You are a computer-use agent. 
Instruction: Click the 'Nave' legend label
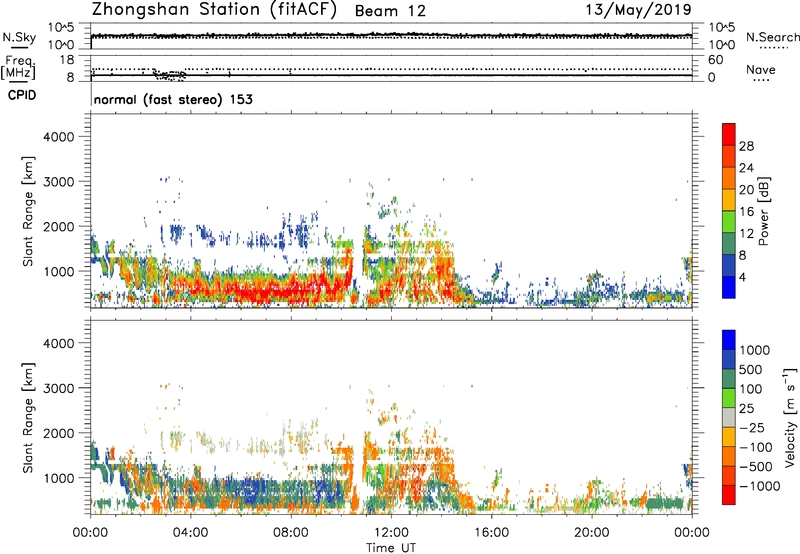pos(761,70)
